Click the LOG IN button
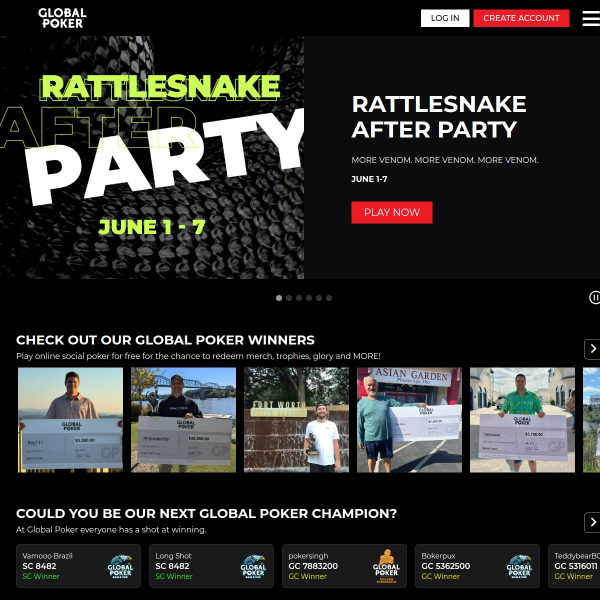 click(x=445, y=18)
